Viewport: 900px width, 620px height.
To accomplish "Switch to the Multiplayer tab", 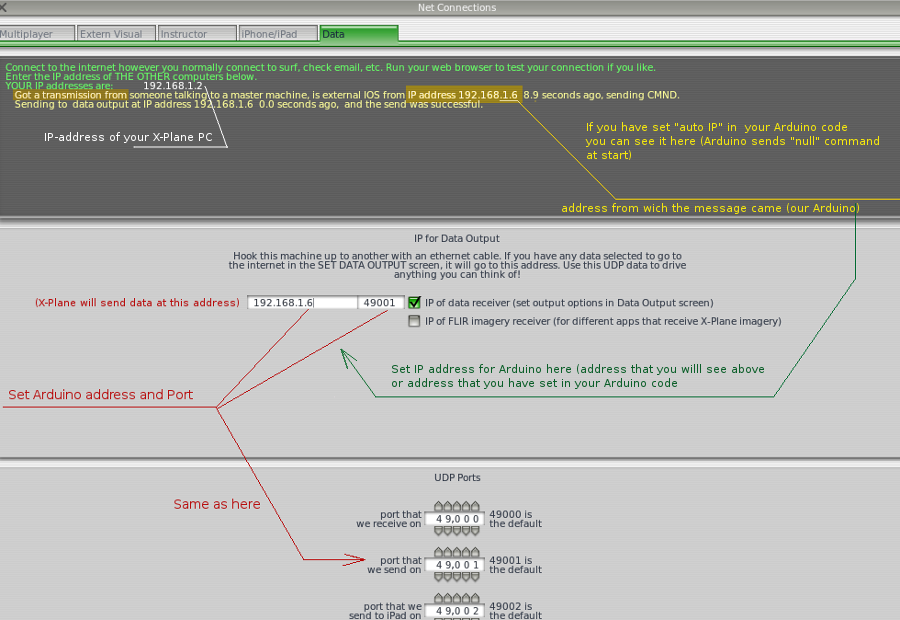I will coord(37,34).
